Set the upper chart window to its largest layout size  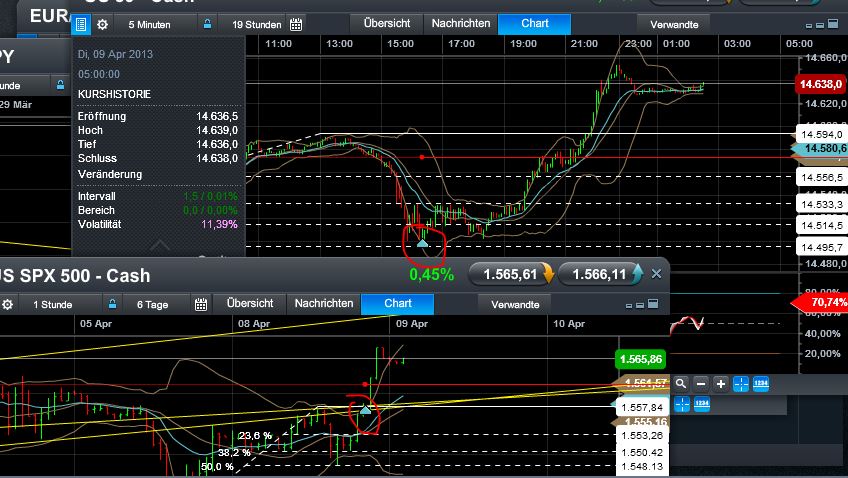pyautogui.click(x=833, y=23)
